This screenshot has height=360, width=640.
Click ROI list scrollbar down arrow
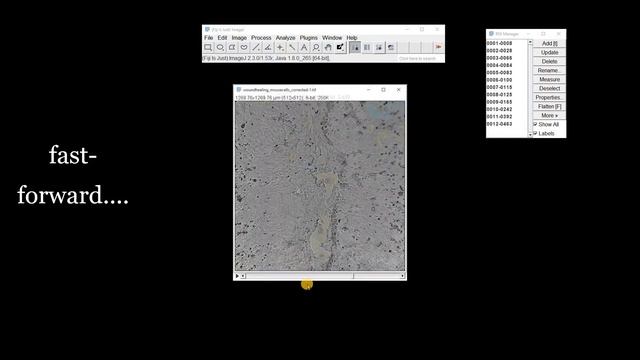530,134
